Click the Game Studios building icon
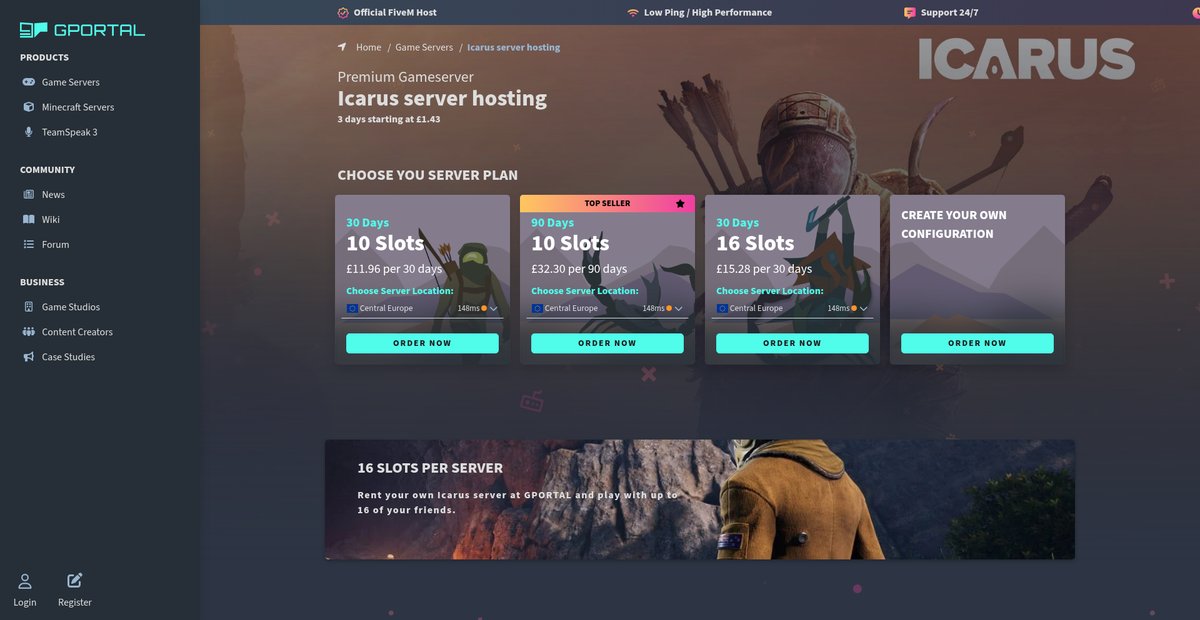This screenshot has width=1200, height=620. point(29,307)
